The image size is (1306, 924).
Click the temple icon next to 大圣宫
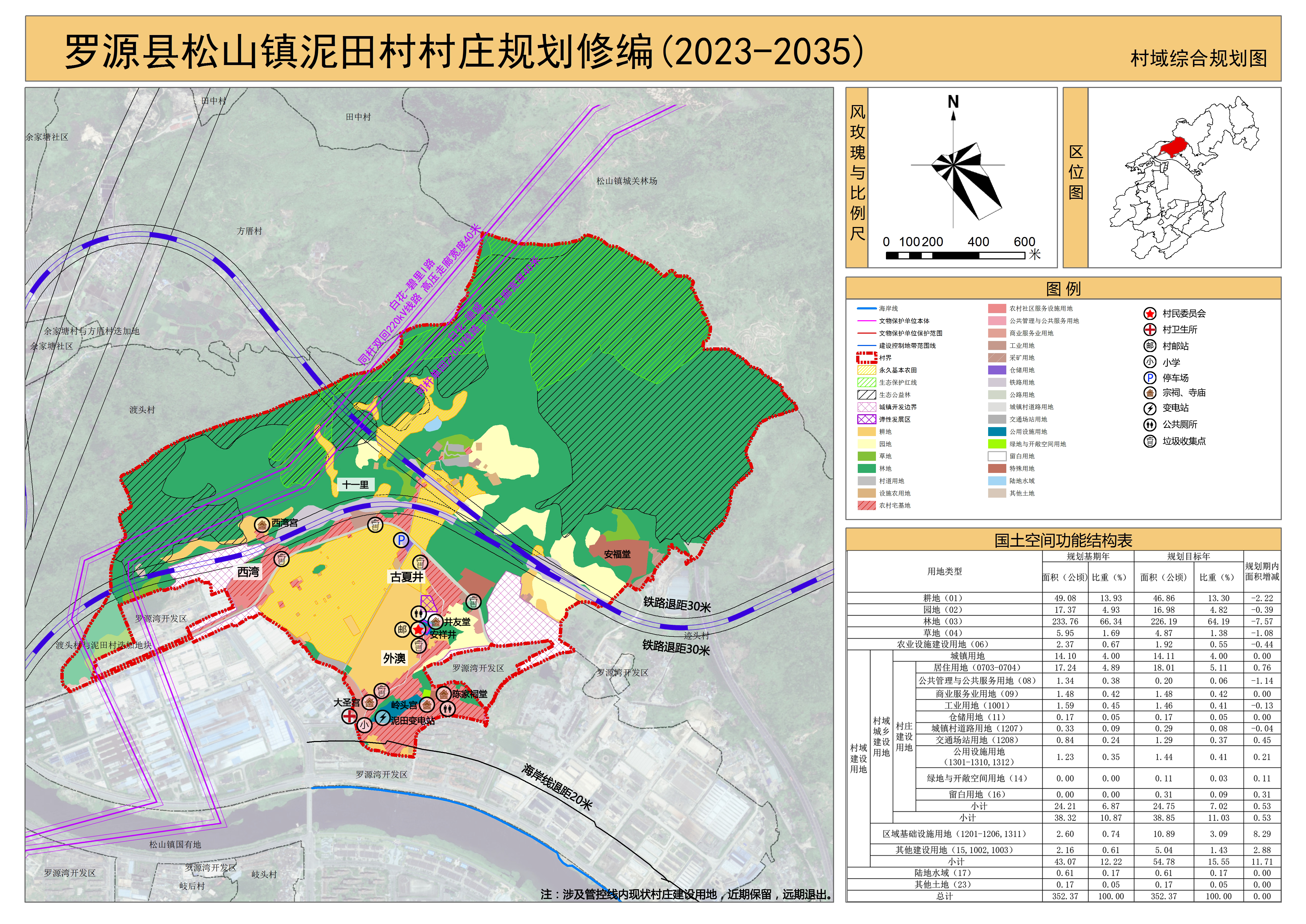point(369,703)
